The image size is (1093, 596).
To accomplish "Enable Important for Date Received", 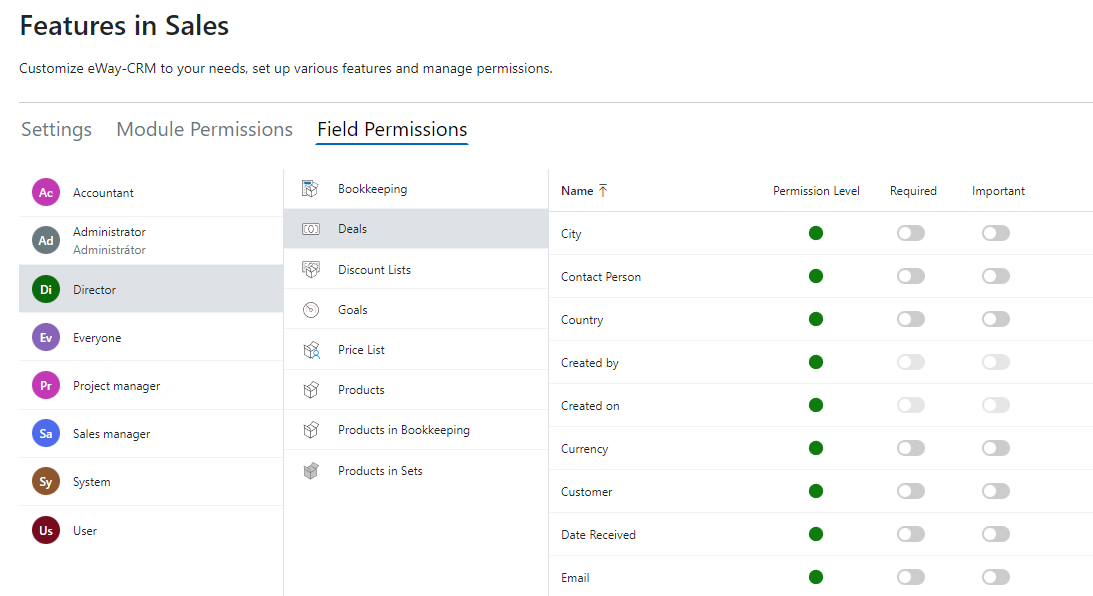I will tap(996, 535).
